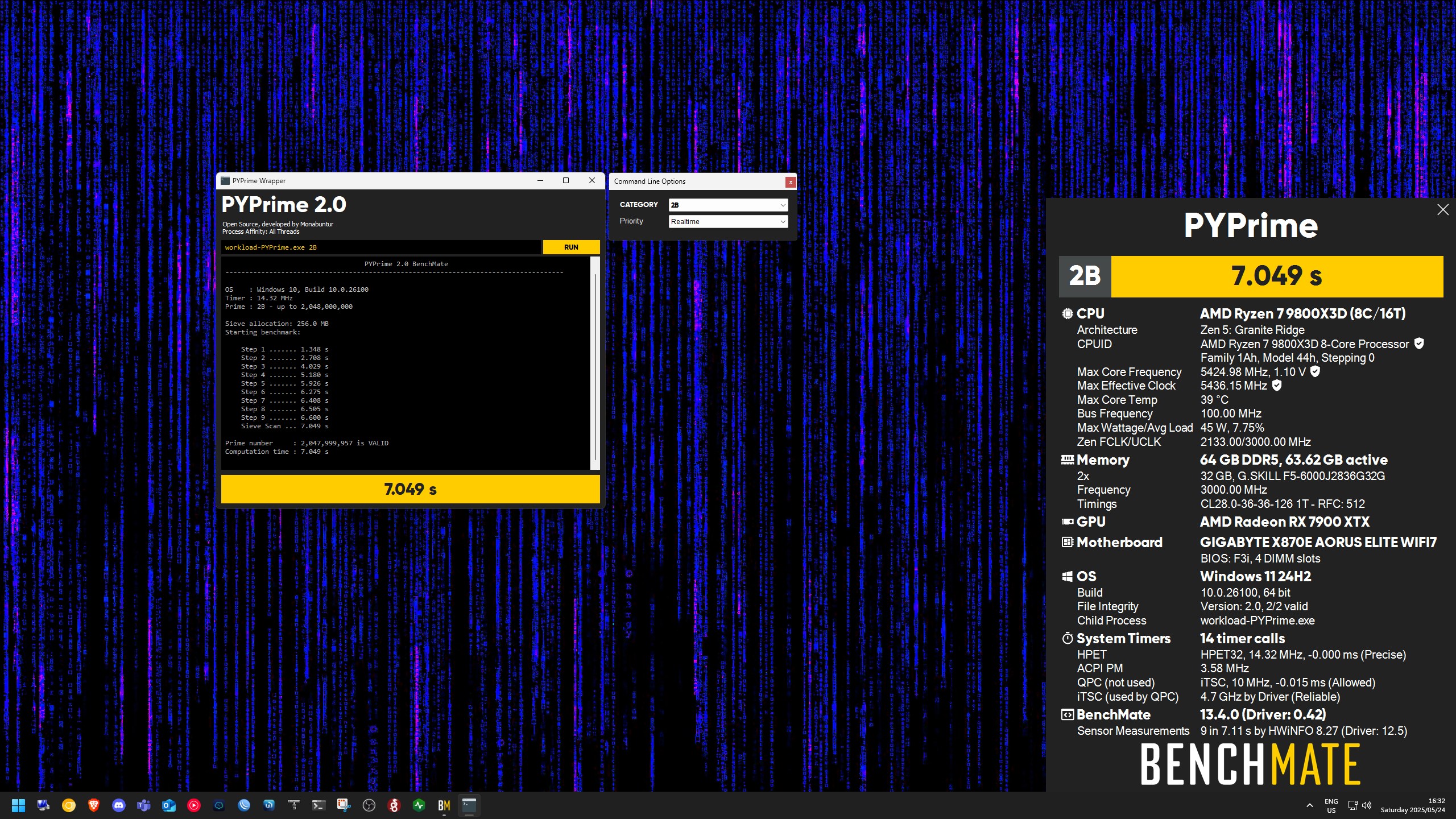Image resolution: width=1456 pixels, height=819 pixels.
Task: Click 'HPET32, 14.32 MHz, -0.000 ms (Precise)' value
Action: point(1303,655)
